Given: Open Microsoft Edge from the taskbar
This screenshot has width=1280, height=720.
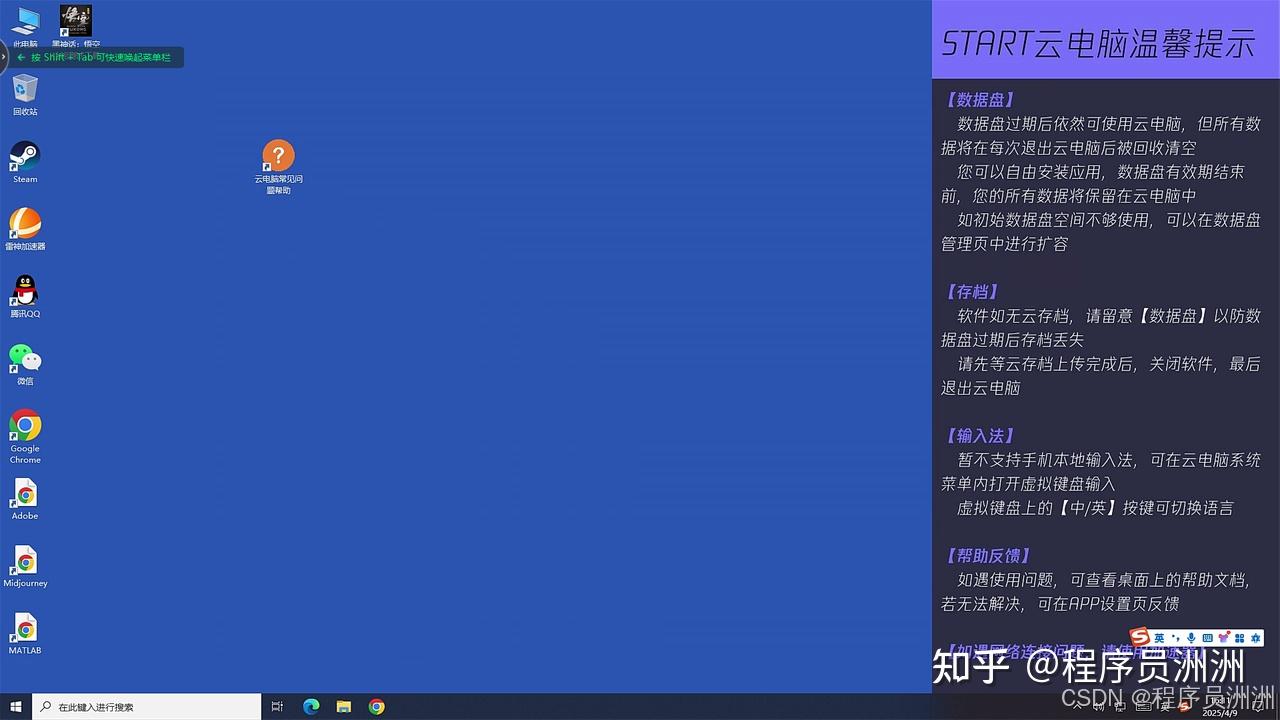Looking at the screenshot, I should click(x=311, y=706).
